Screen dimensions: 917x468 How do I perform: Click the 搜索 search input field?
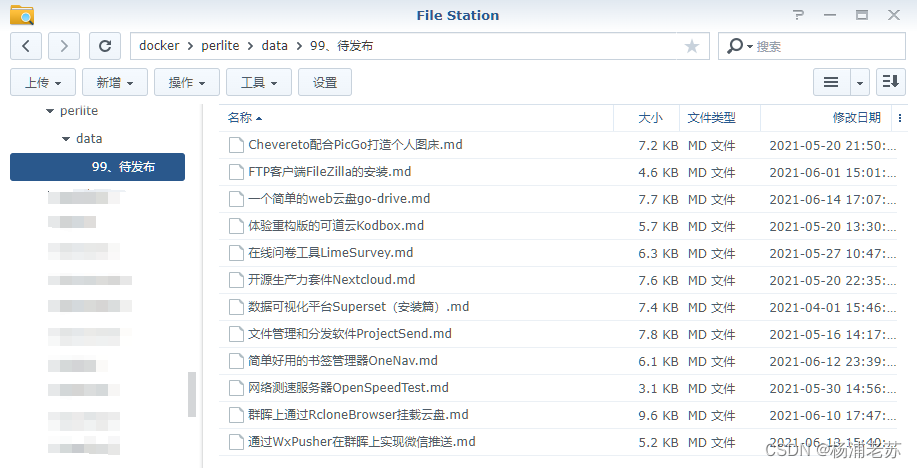point(828,46)
